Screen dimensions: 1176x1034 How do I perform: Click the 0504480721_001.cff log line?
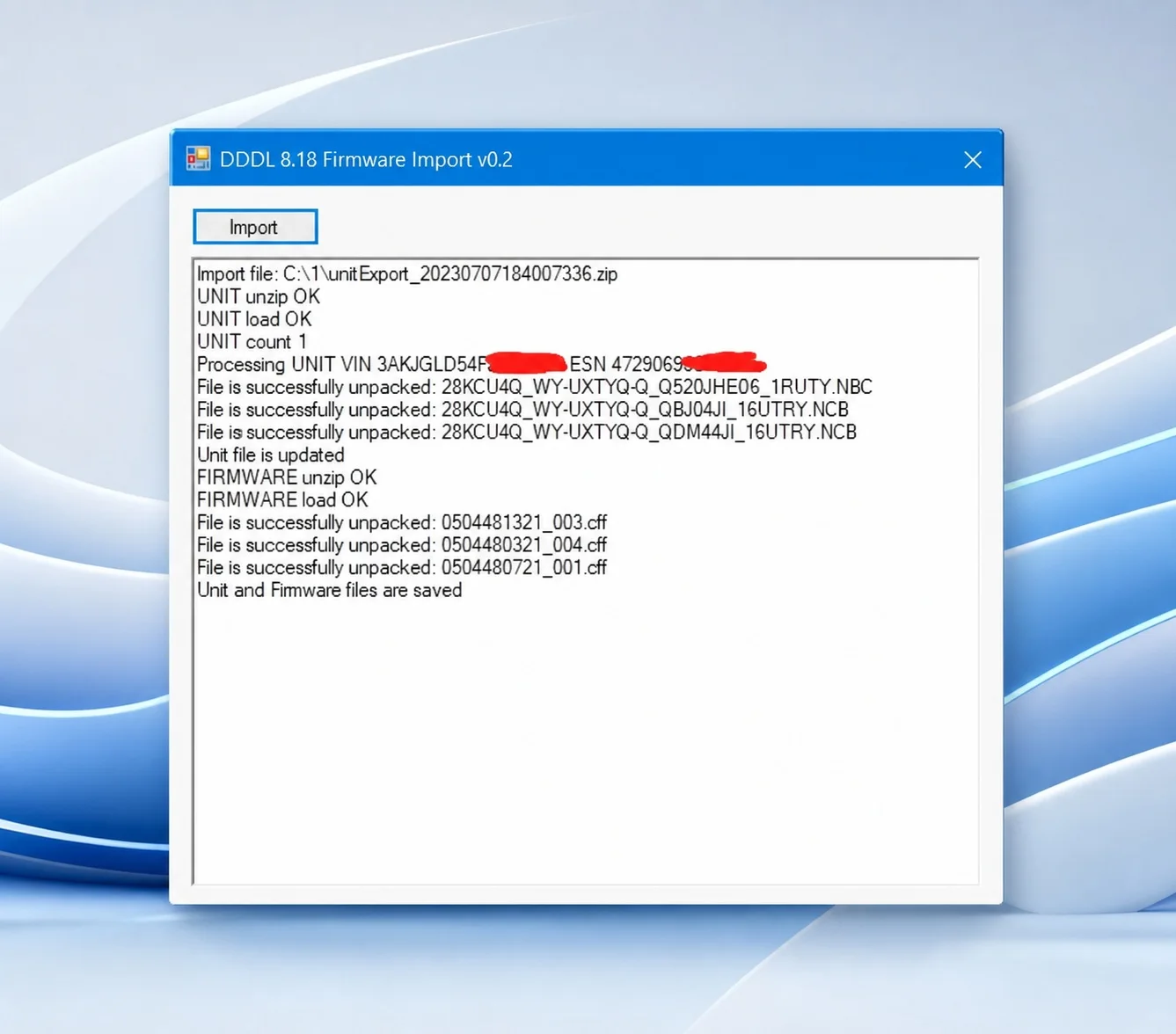click(x=402, y=568)
